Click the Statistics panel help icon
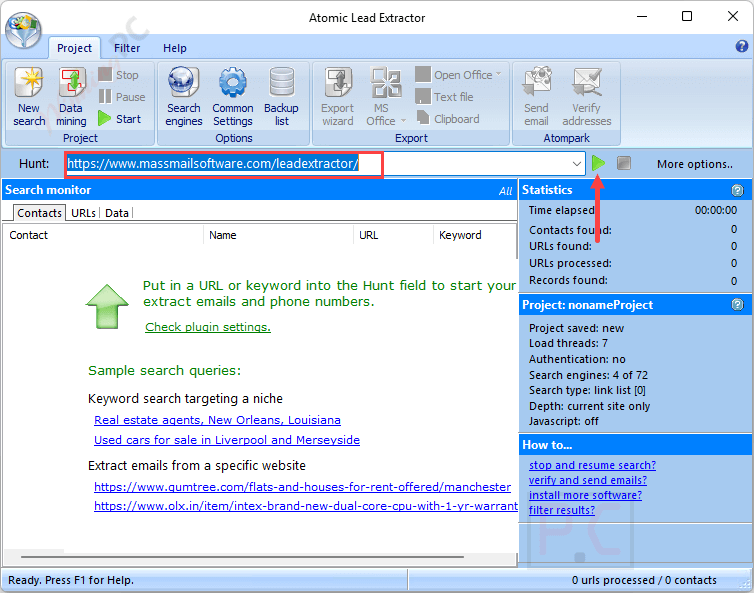The image size is (754, 593). (737, 190)
